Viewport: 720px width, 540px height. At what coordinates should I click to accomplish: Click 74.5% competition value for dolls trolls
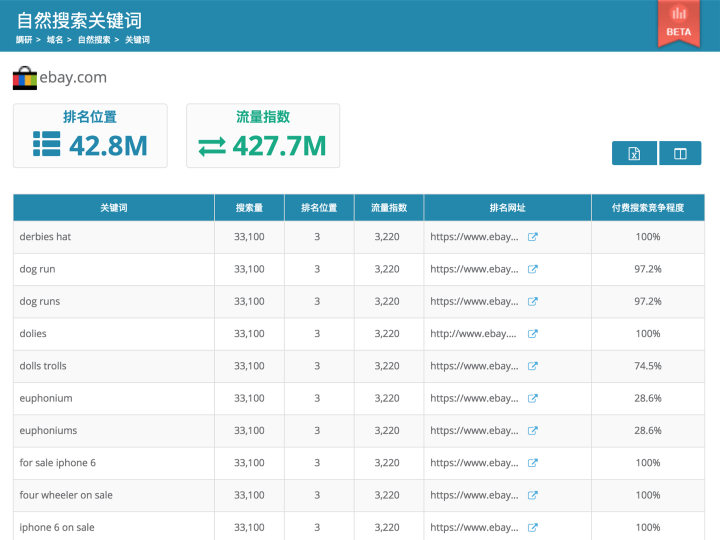(648, 366)
